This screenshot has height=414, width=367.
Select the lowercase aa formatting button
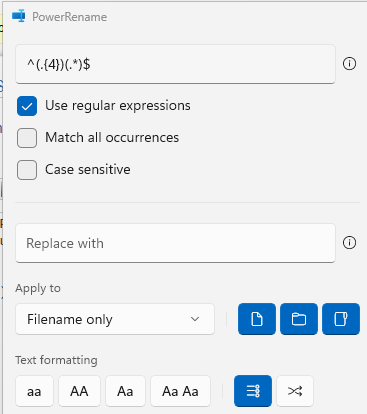34,391
